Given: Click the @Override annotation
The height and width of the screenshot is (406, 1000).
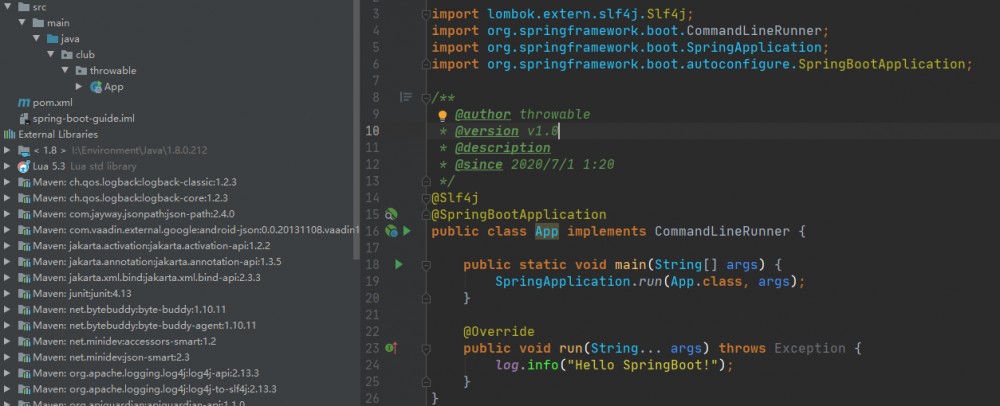Looking at the screenshot, I should tap(499, 331).
